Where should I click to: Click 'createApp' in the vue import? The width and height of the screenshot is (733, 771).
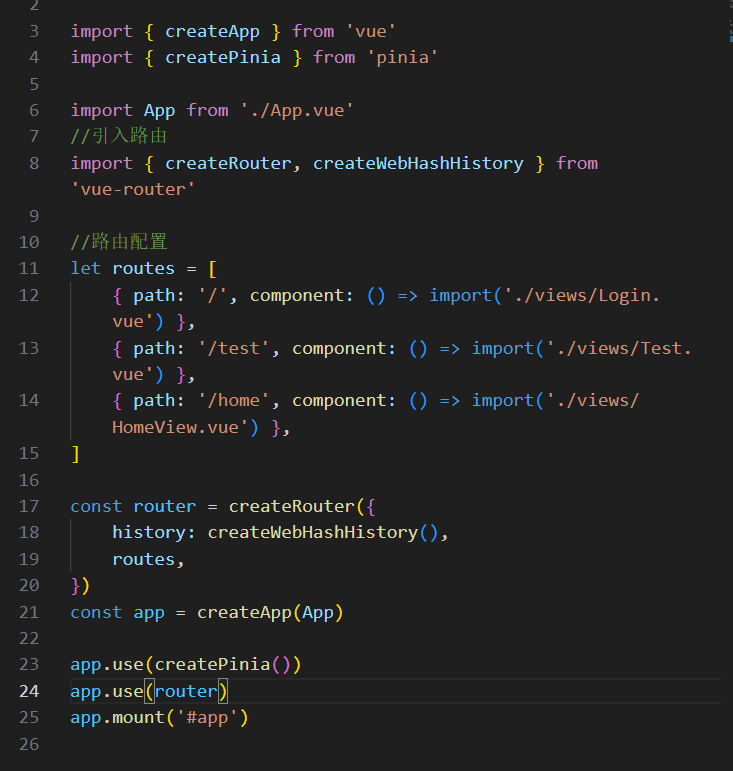coord(212,32)
